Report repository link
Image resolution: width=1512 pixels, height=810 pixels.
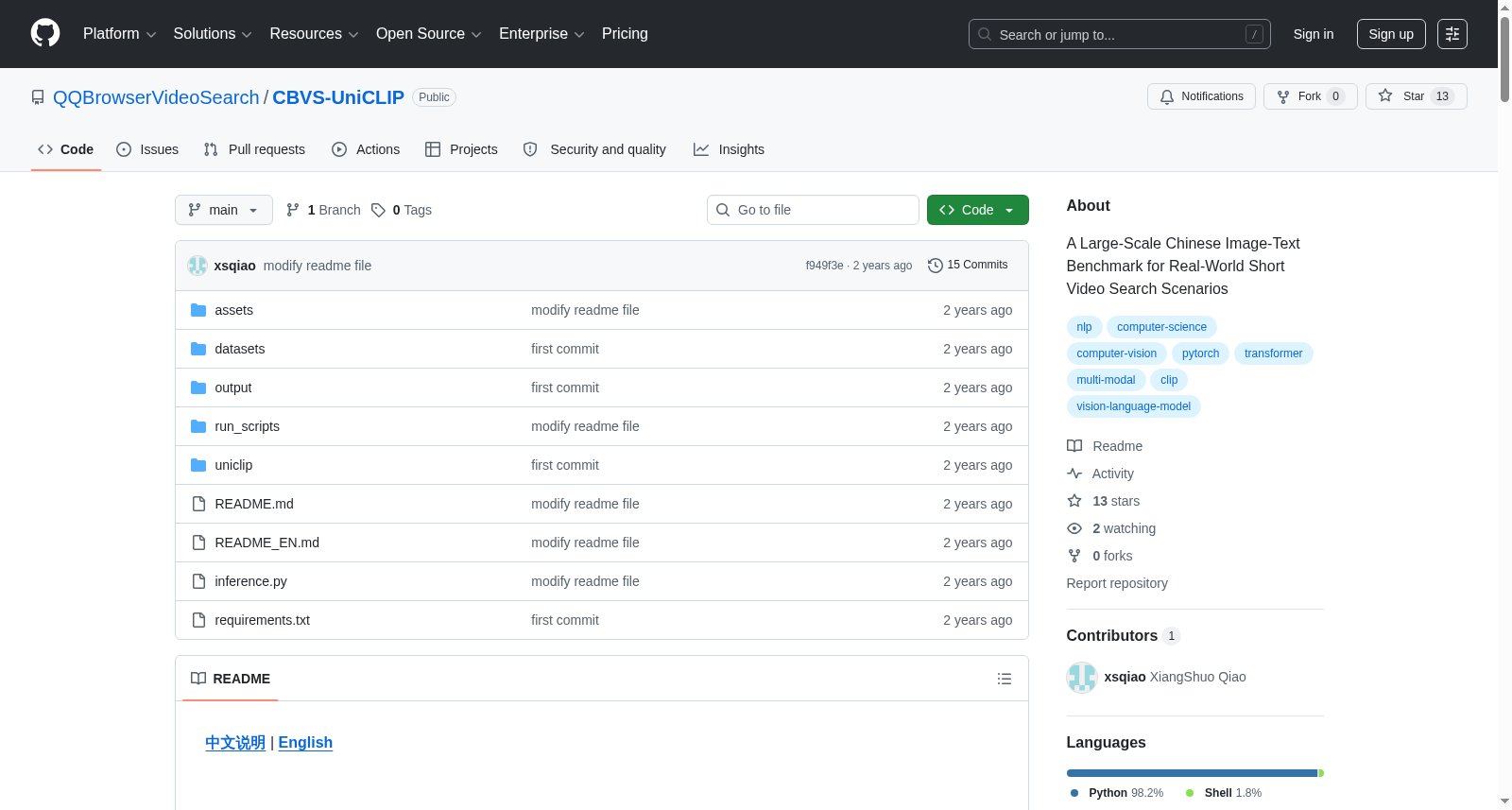coord(1117,583)
